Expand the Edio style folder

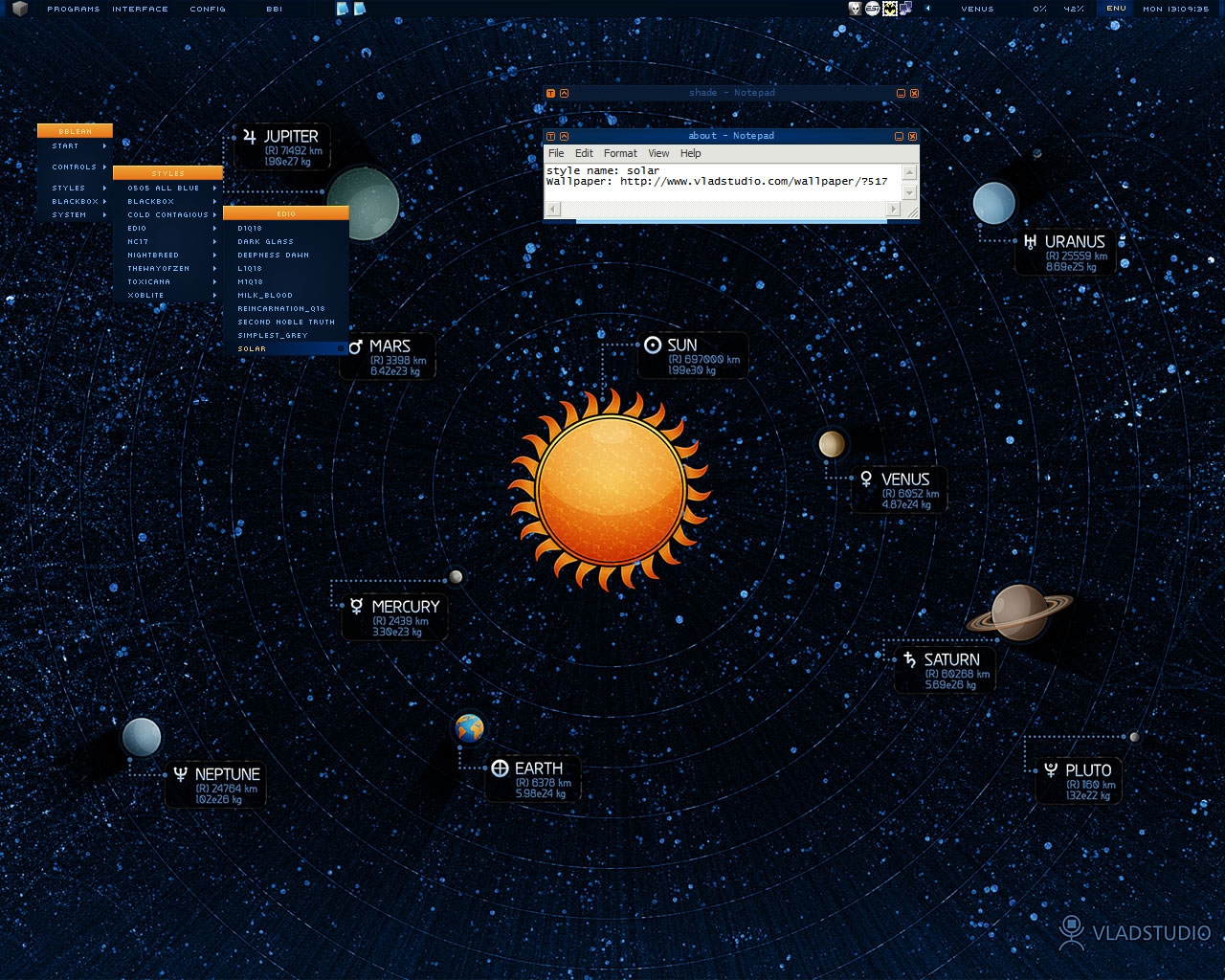pyautogui.click(x=168, y=229)
